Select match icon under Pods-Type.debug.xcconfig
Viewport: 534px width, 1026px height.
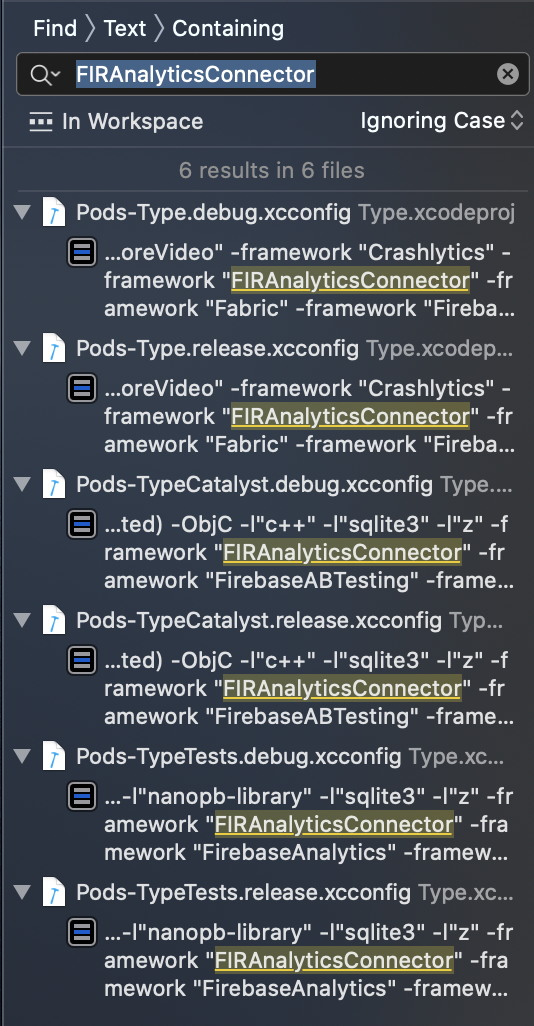pos(82,253)
